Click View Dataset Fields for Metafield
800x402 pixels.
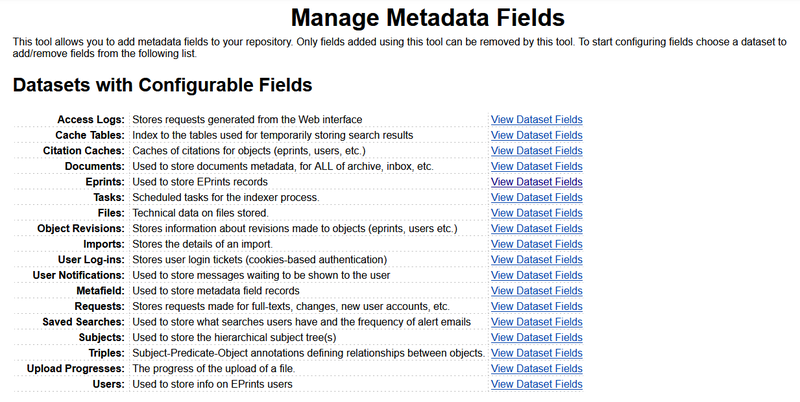click(x=536, y=291)
